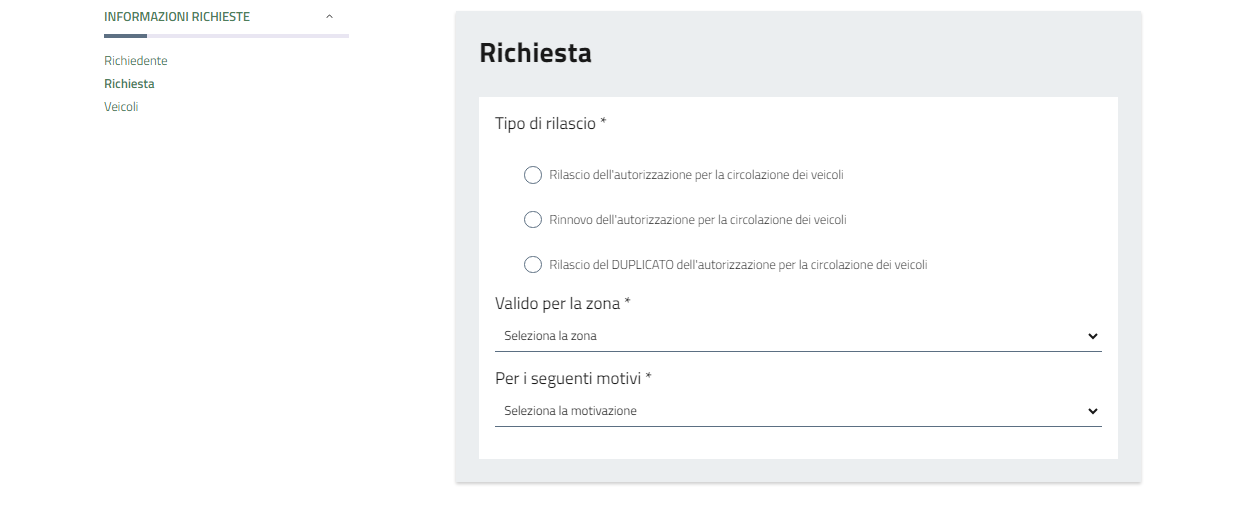Screen dimensions: 1248x505
Task: Select the Rilascio del DUPLICATO radio button
Action: click(x=533, y=265)
